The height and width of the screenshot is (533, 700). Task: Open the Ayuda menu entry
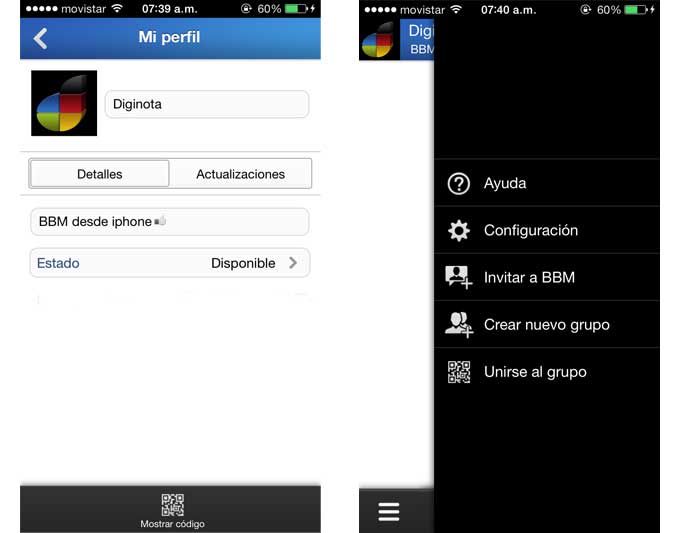[547, 183]
